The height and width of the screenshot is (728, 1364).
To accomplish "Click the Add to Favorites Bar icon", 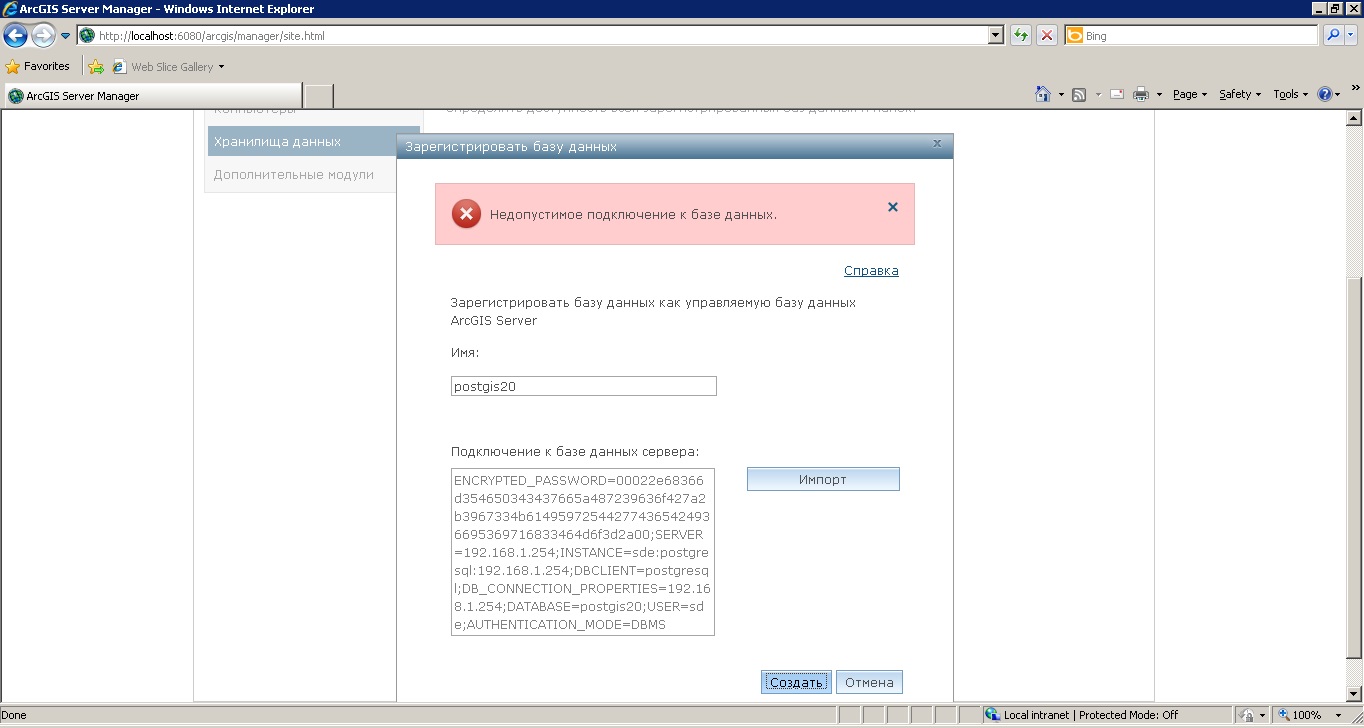I will point(96,67).
